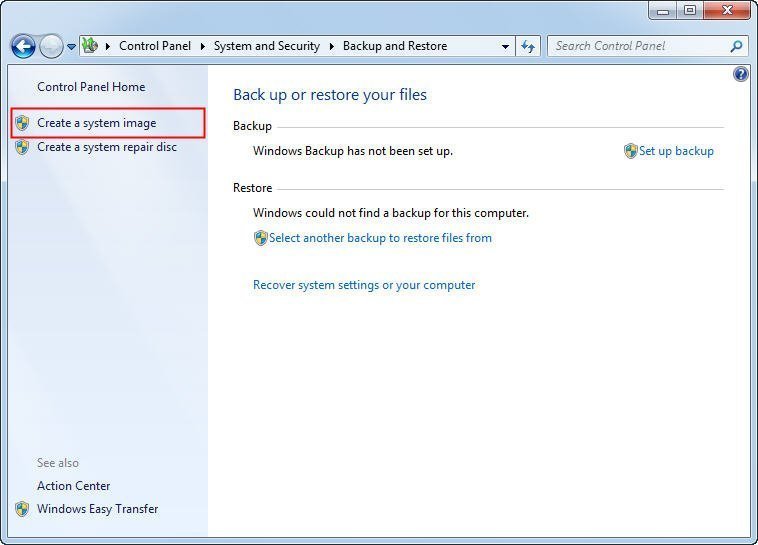
Task: Go to Control Panel Home
Action: point(91,87)
